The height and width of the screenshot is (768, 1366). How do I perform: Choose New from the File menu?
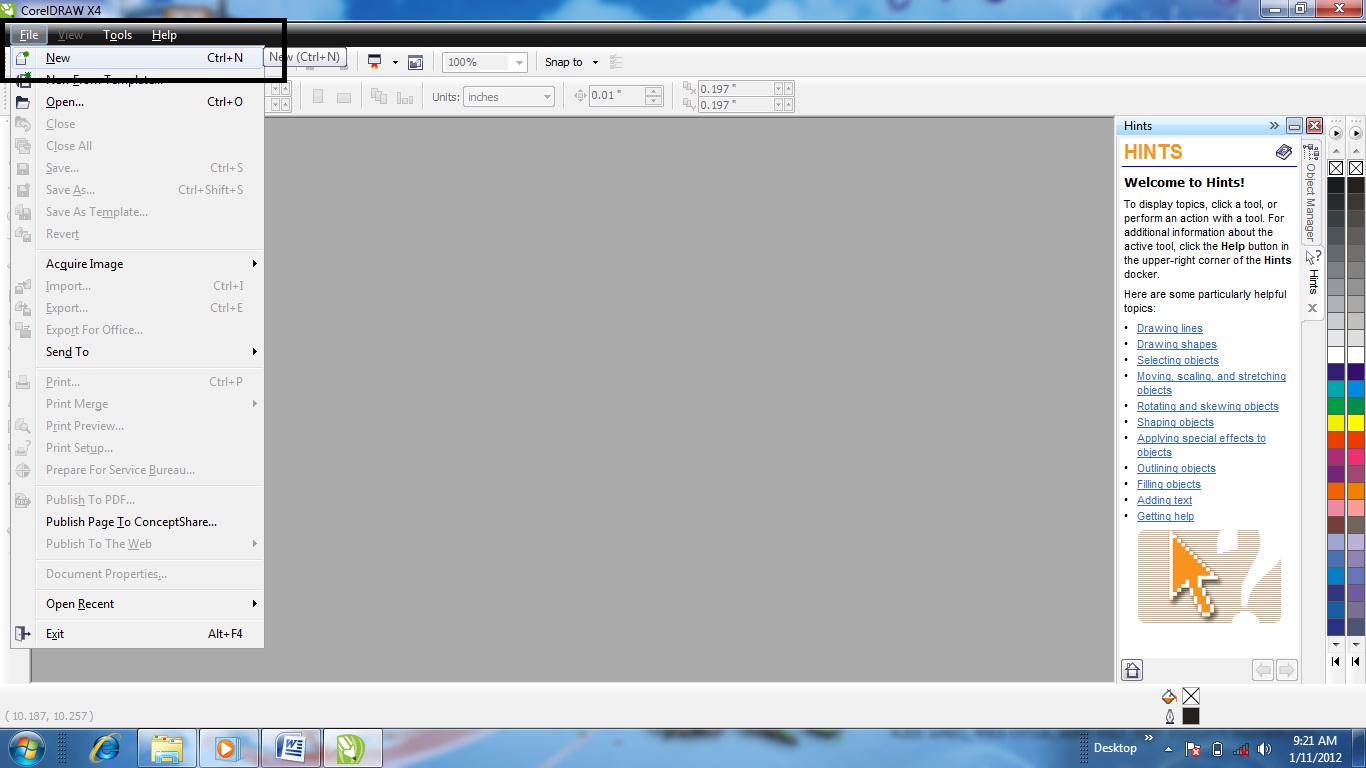pos(138,58)
